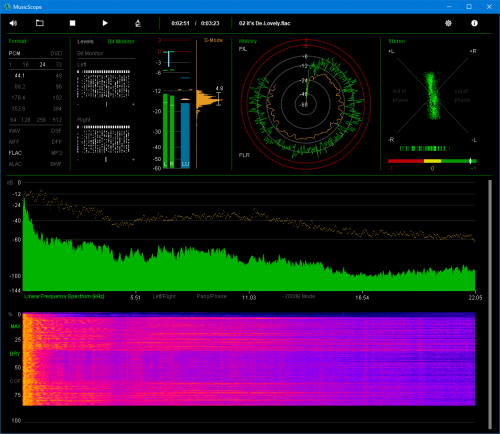Click the History label
This screenshot has width=500, height=434.
click(x=248, y=41)
